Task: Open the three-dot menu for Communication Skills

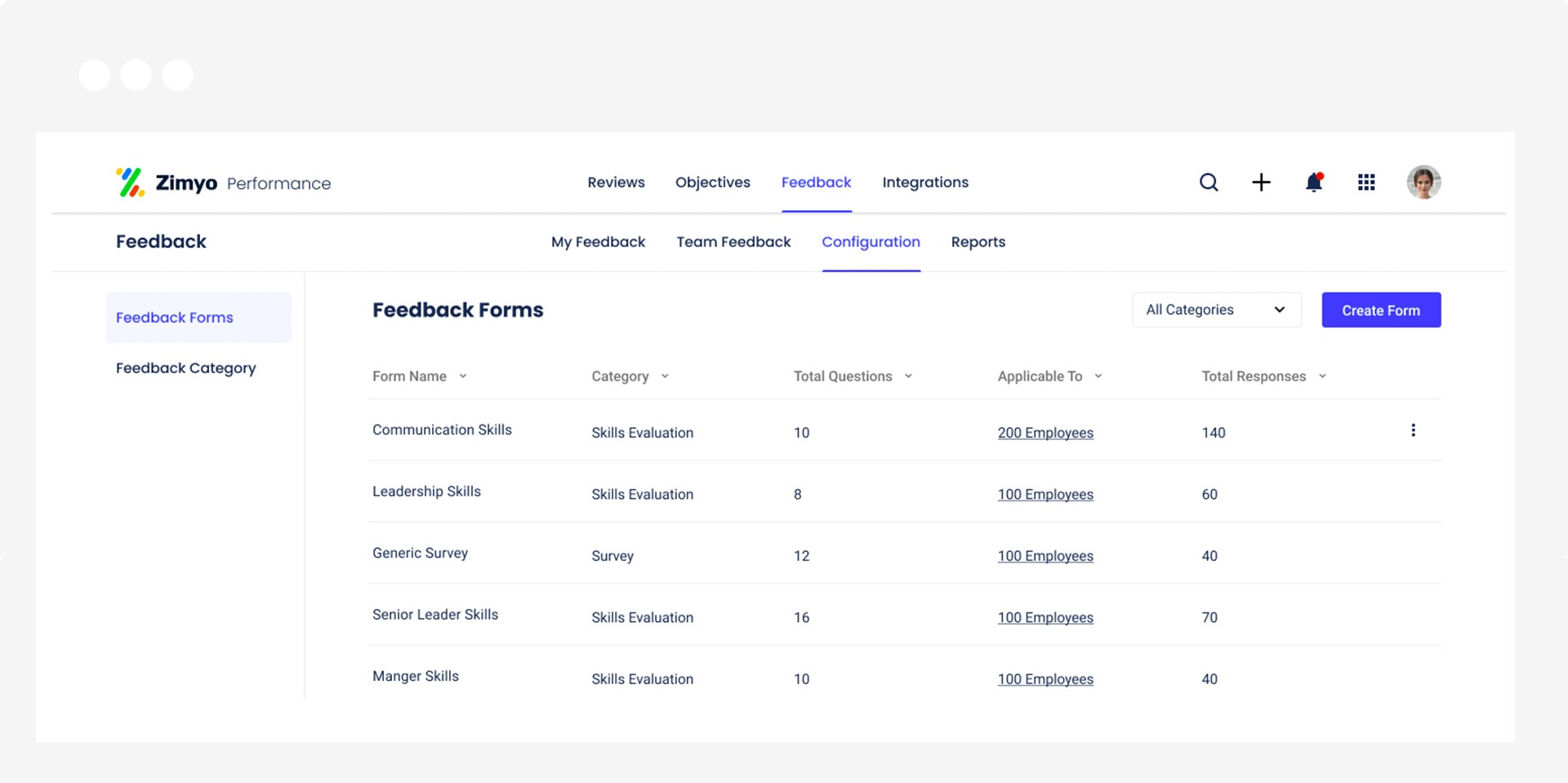Action: pos(1413,430)
